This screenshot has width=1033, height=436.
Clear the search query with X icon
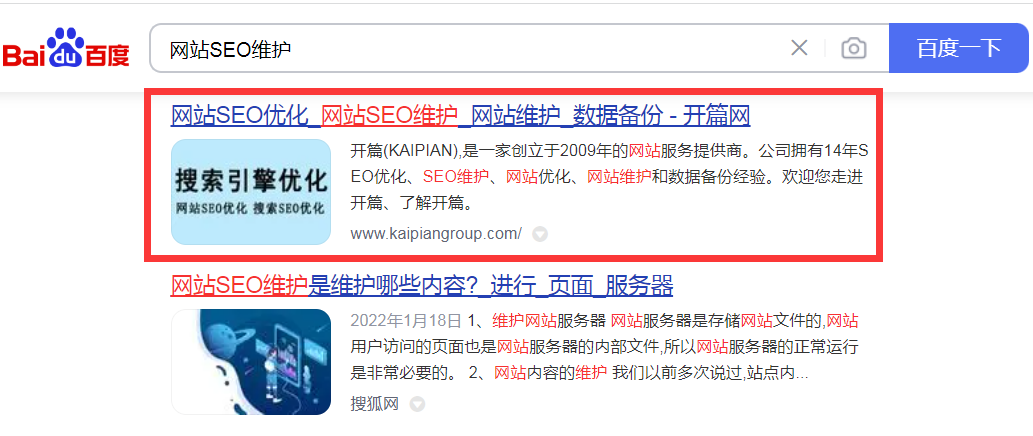(x=799, y=48)
